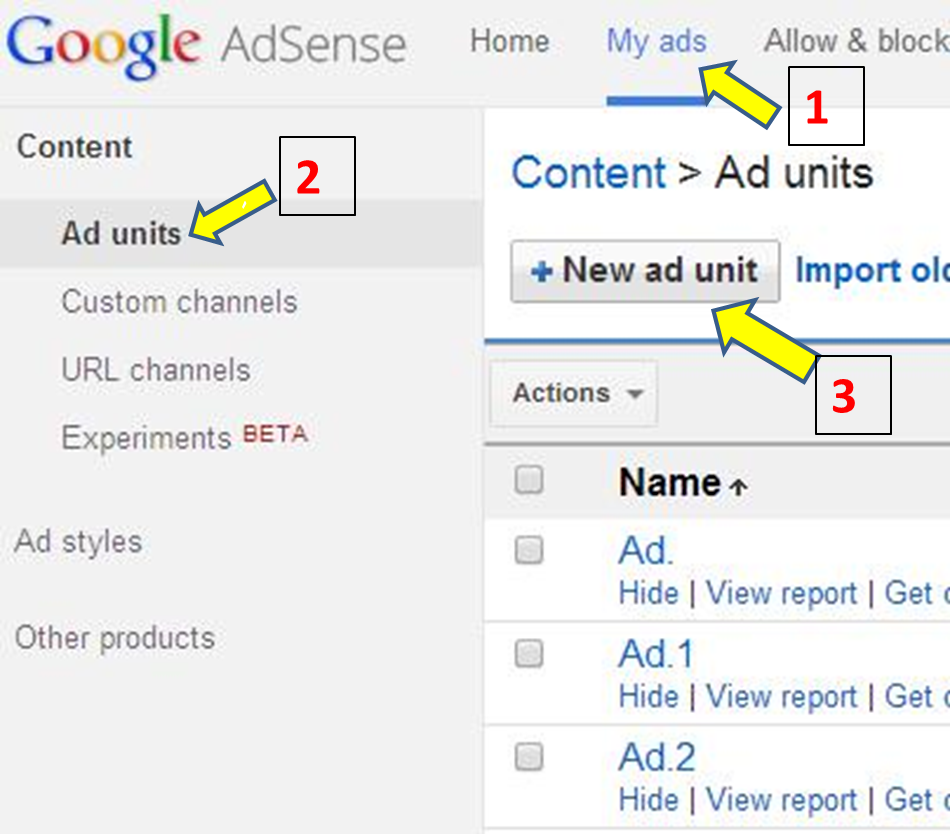Click Content in the breadcrumb trail

pos(589,172)
